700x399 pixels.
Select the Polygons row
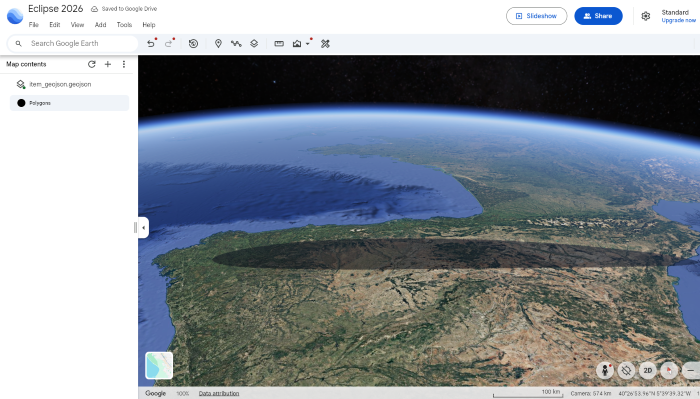69,103
